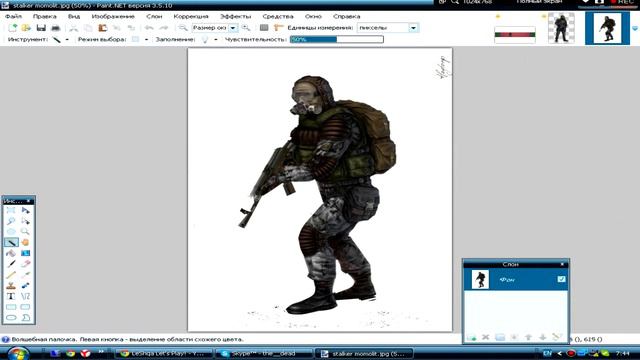
Task: Select the Recolor tool
Action: pos(25,285)
